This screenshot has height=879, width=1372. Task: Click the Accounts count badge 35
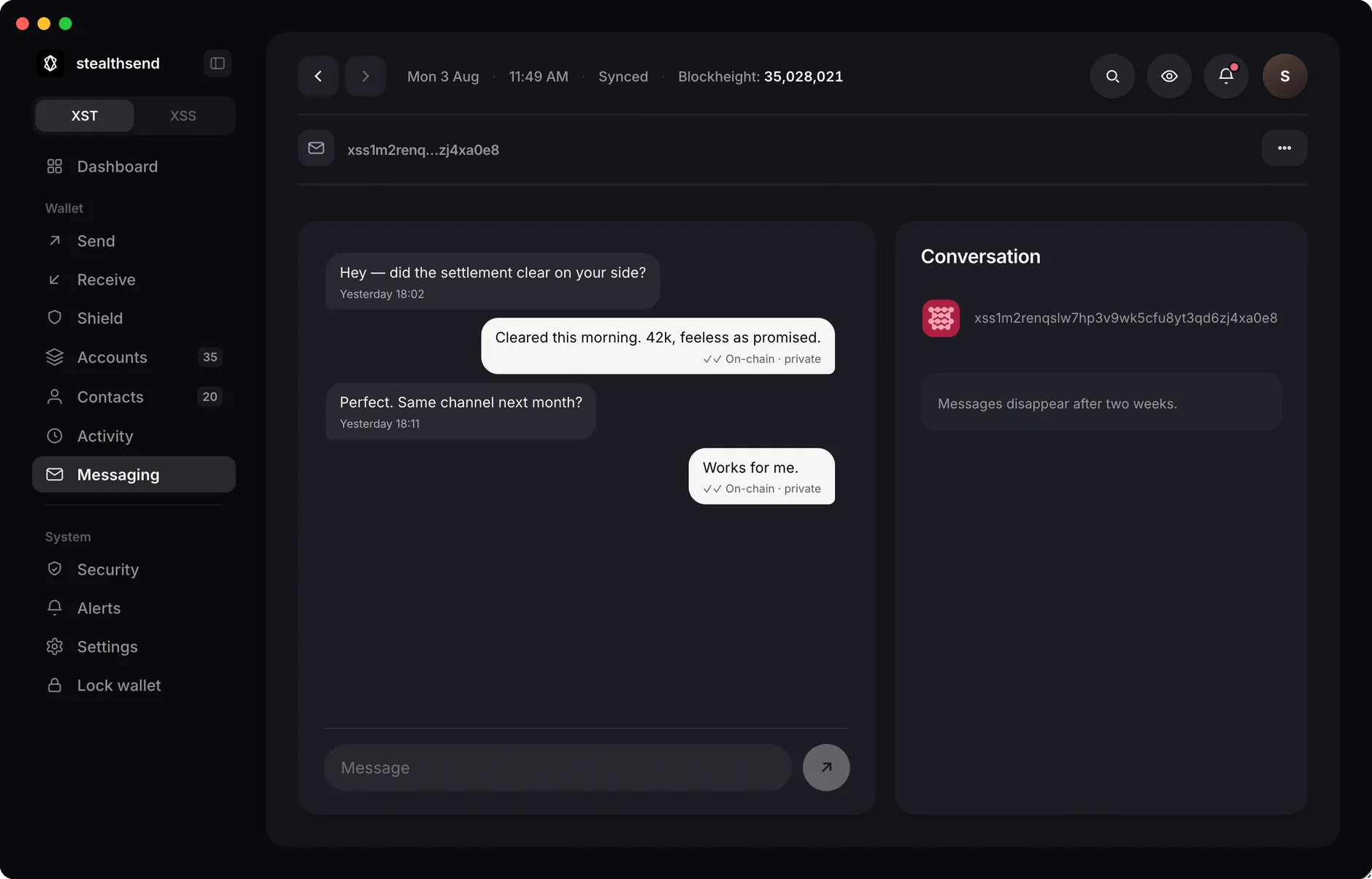click(x=210, y=357)
